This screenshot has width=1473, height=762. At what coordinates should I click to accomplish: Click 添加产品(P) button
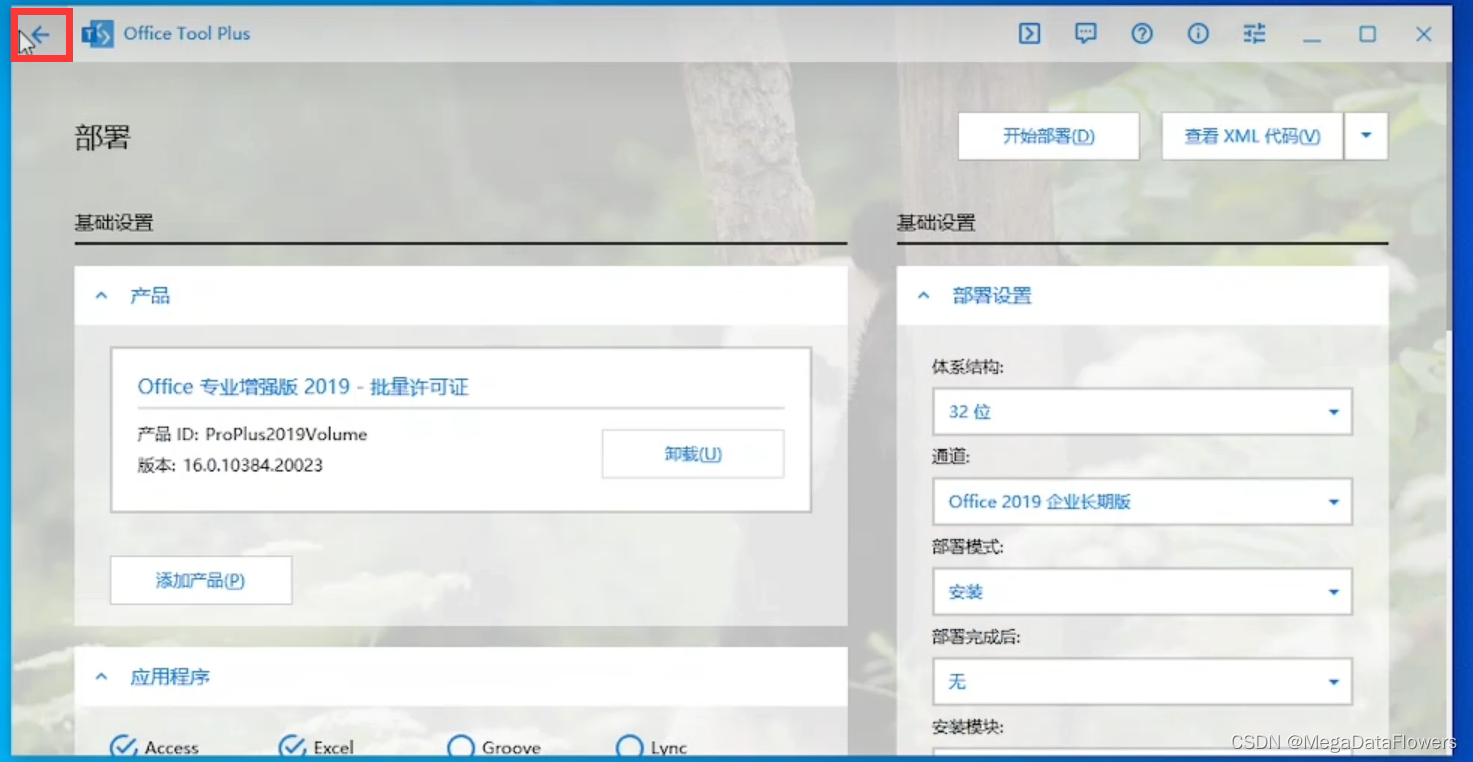[x=201, y=580]
